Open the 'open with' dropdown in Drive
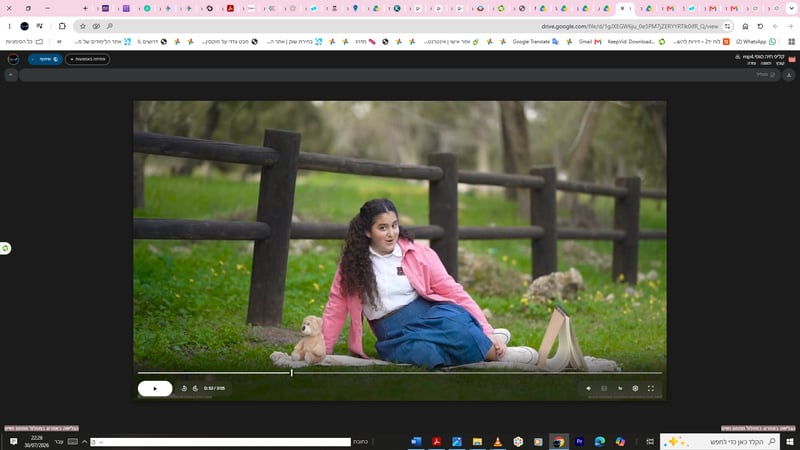Screen dimensions: 800x450 87,59
